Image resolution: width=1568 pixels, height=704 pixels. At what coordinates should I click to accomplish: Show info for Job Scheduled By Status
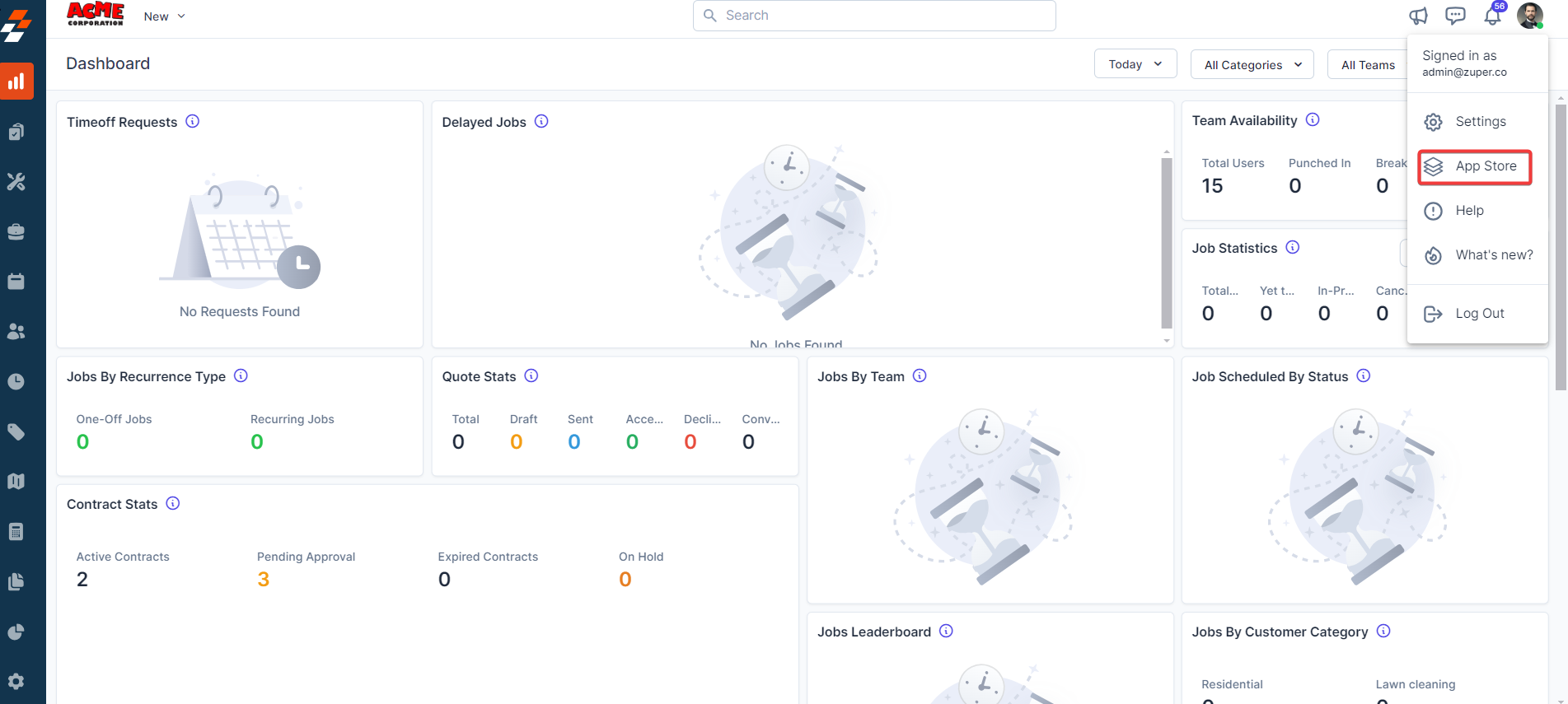(1364, 375)
